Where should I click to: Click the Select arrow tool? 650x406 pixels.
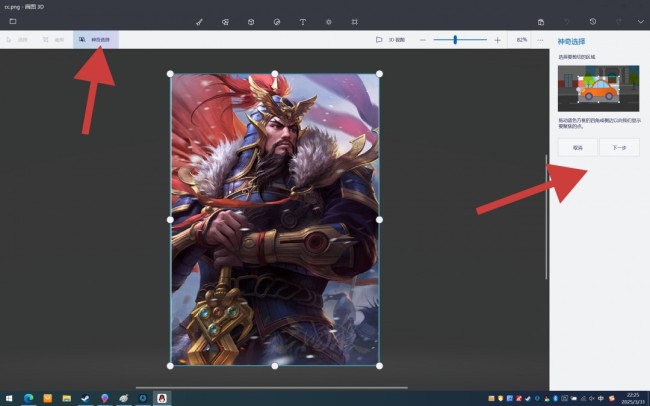pos(17,39)
